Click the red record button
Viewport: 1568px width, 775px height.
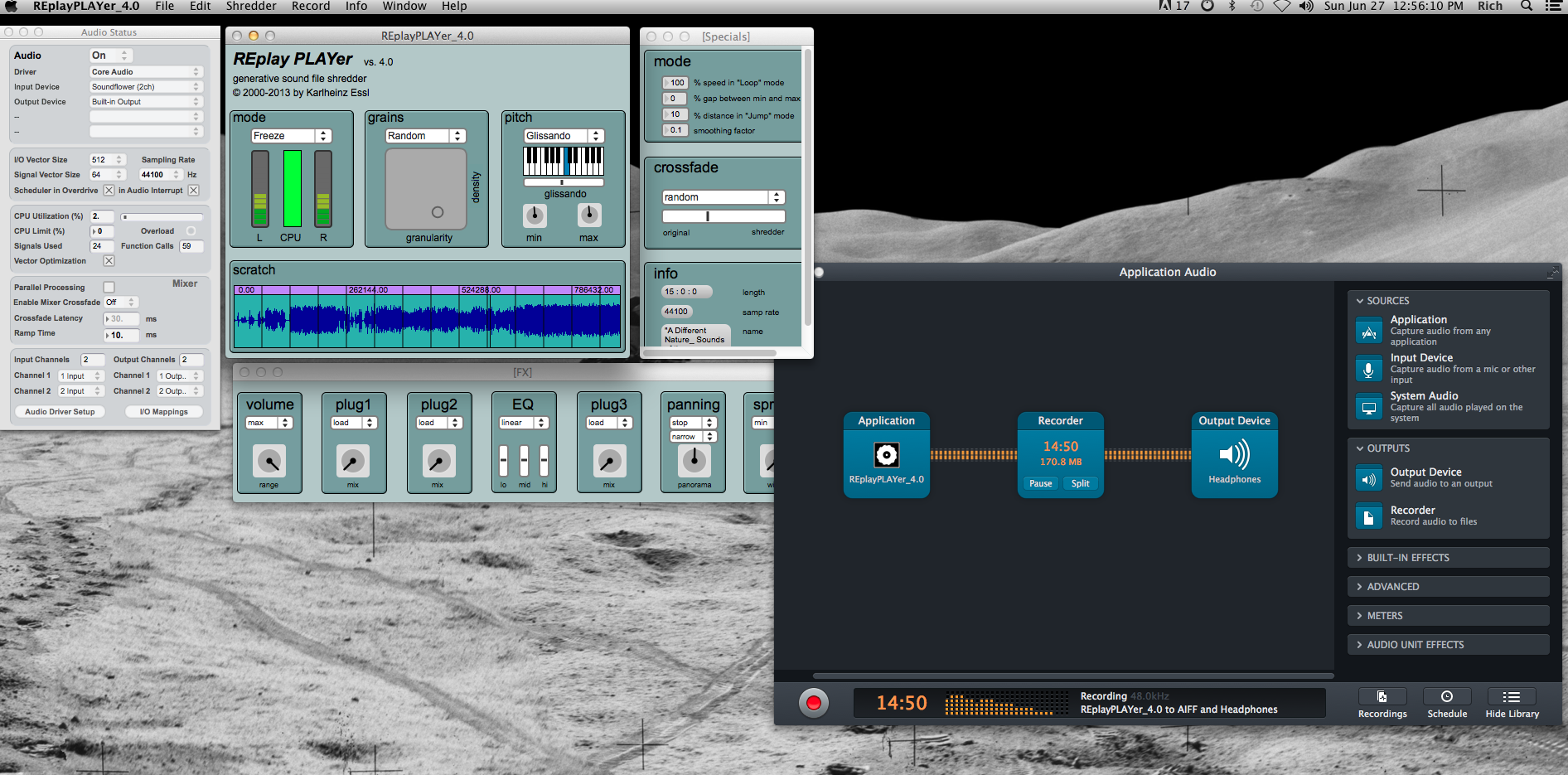813,704
